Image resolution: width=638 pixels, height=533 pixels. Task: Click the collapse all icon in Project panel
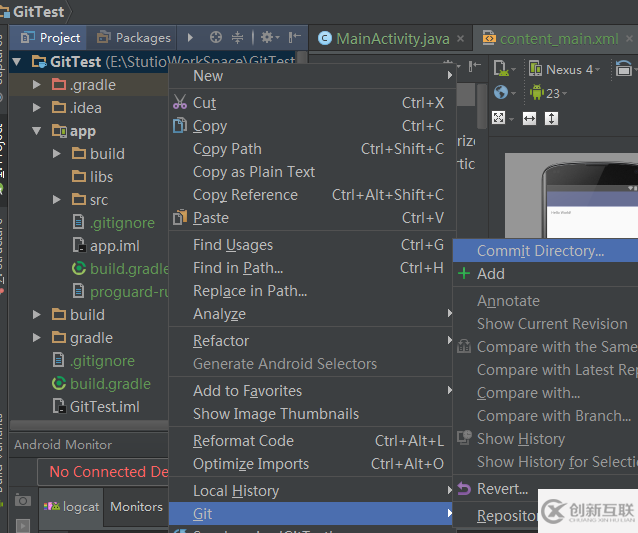pos(238,38)
